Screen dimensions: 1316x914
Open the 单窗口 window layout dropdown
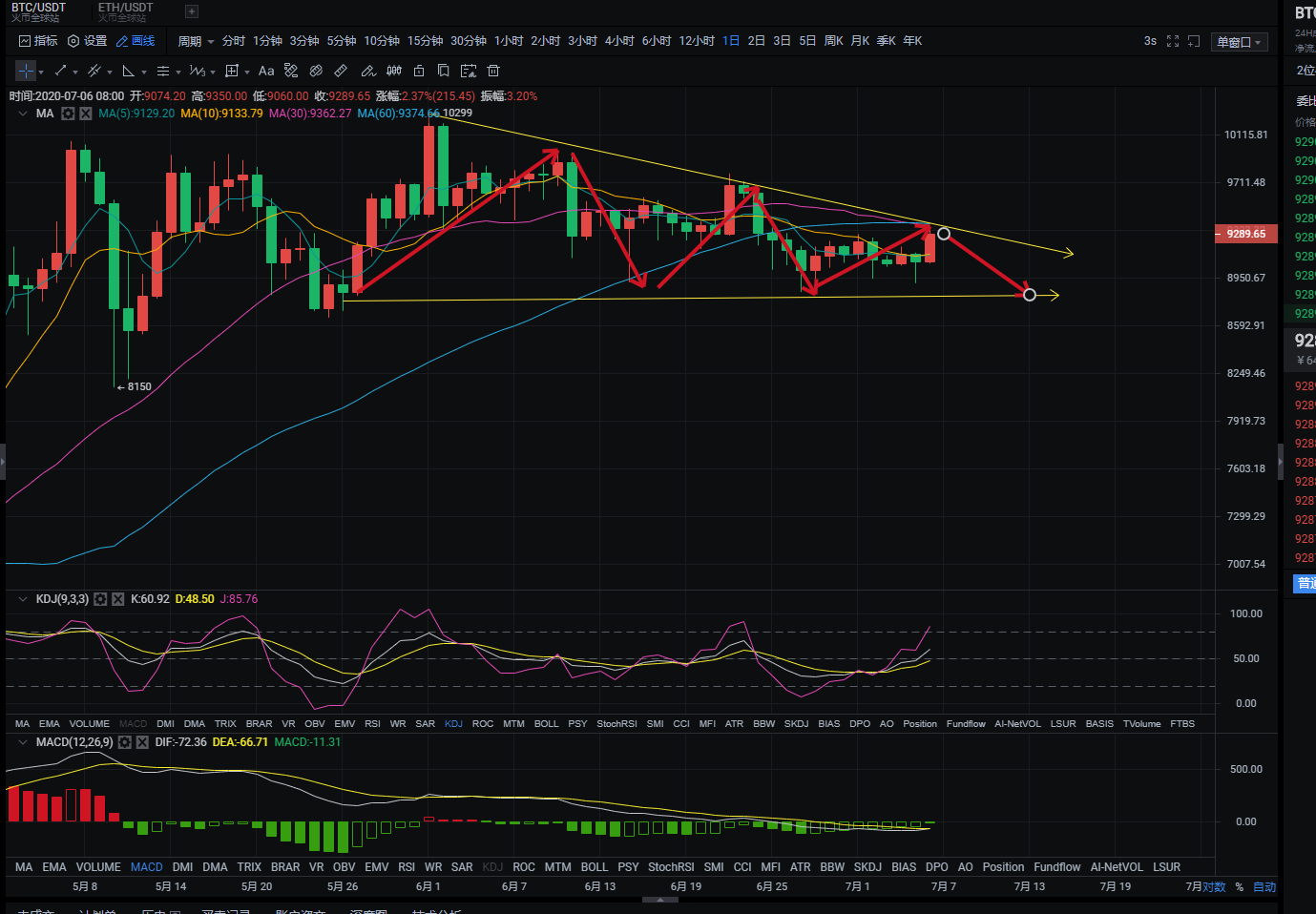[1238, 41]
